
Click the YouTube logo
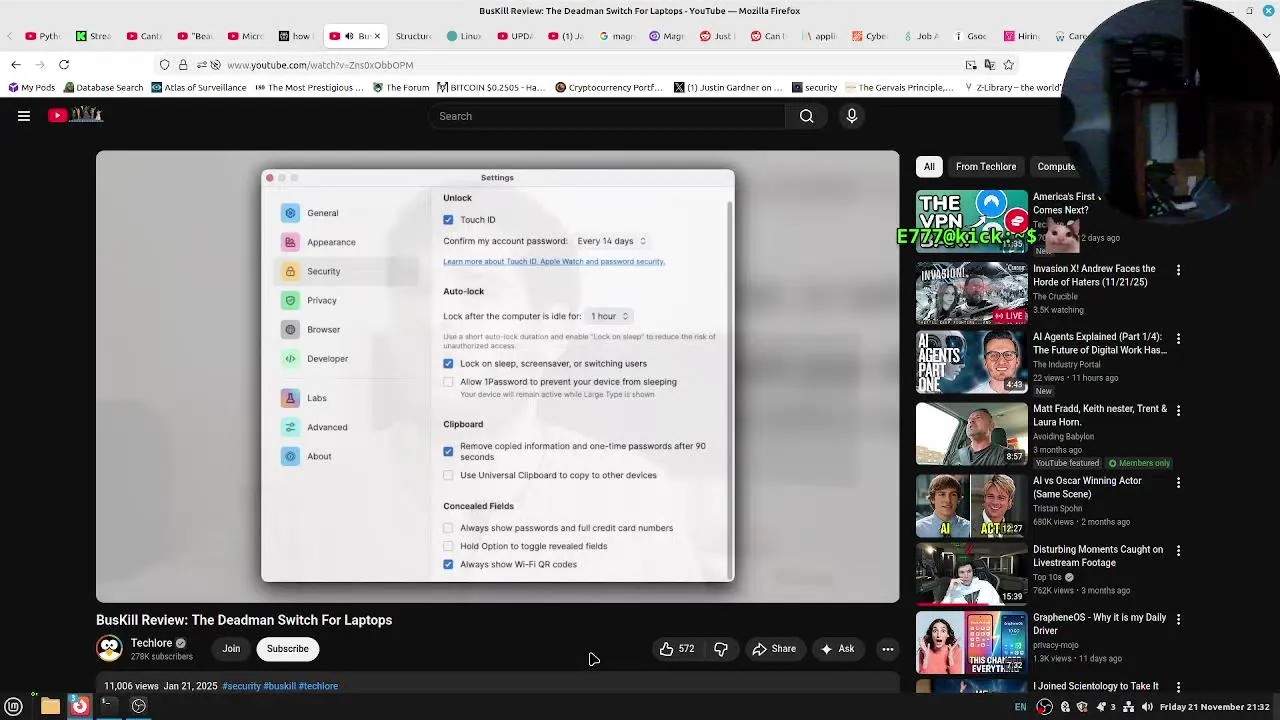click(x=75, y=115)
